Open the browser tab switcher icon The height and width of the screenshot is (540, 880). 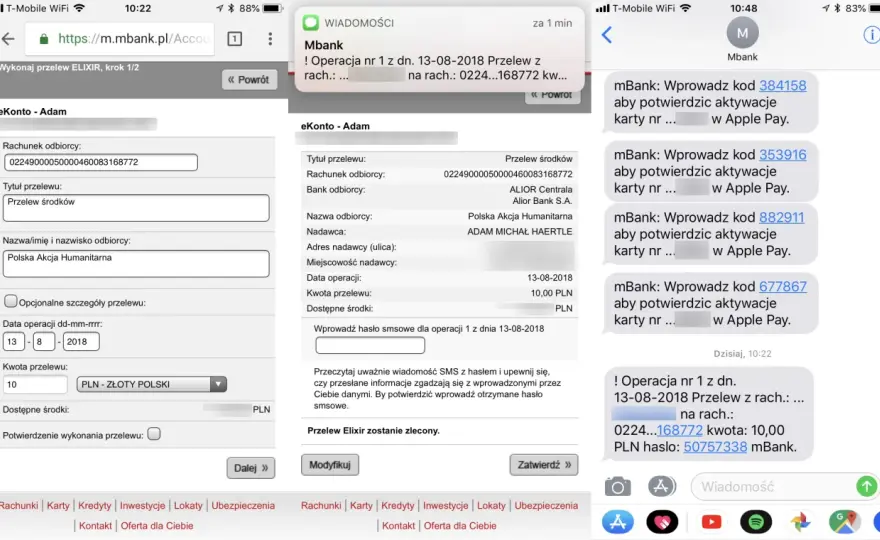(x=235, y=39)
